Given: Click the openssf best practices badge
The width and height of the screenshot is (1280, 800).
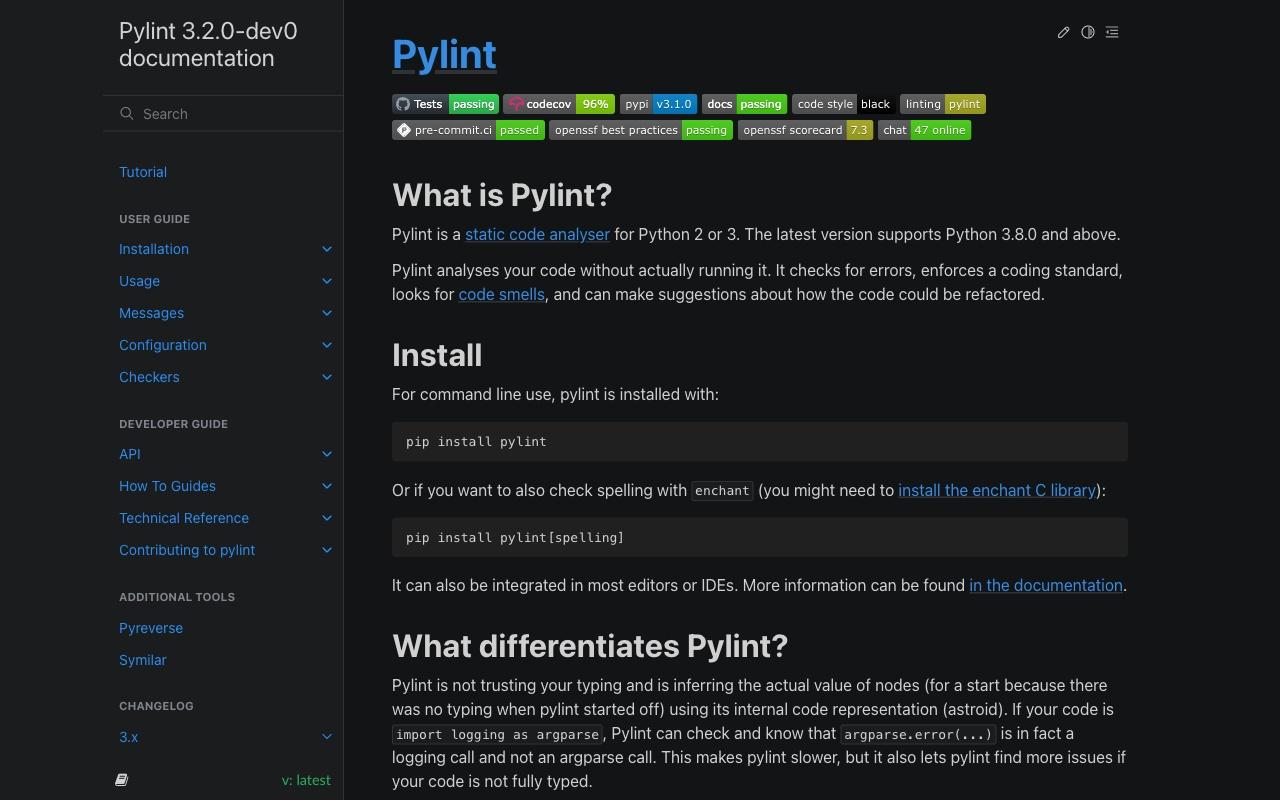Looking at the screenshot, I should 641,130.
